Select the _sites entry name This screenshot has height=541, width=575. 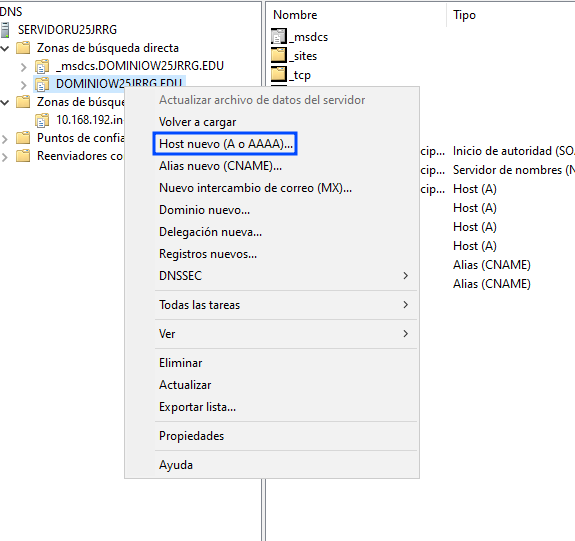[303, 56]
